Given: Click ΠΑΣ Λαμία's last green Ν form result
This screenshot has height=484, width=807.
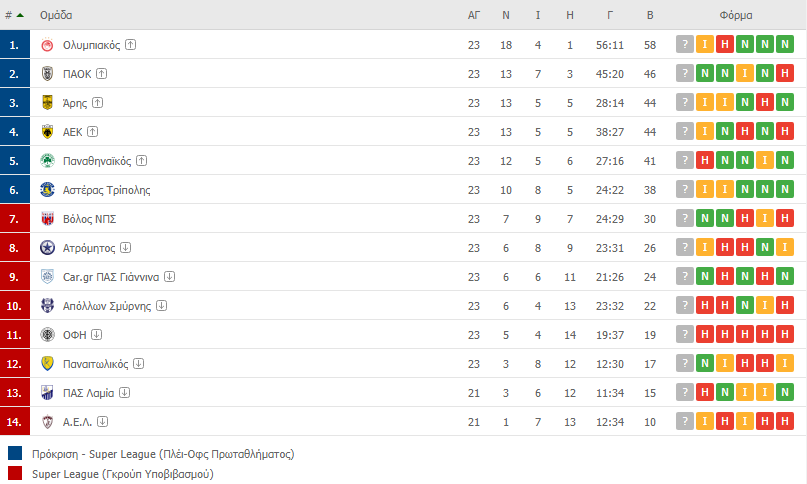Looking at the screenshot, I should (785, 392).
